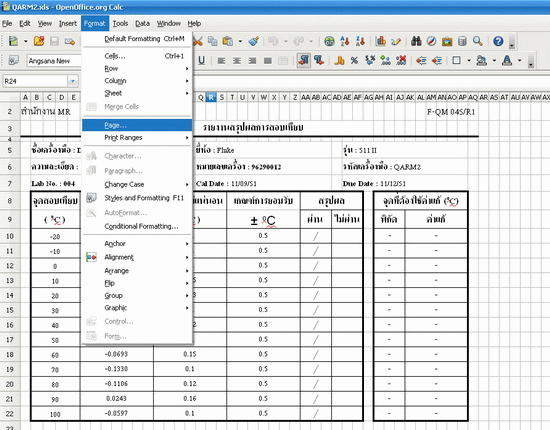The image size is (550, 430).
Task: Open the Font Color dropdown arrow
Action: pos(519,60)
